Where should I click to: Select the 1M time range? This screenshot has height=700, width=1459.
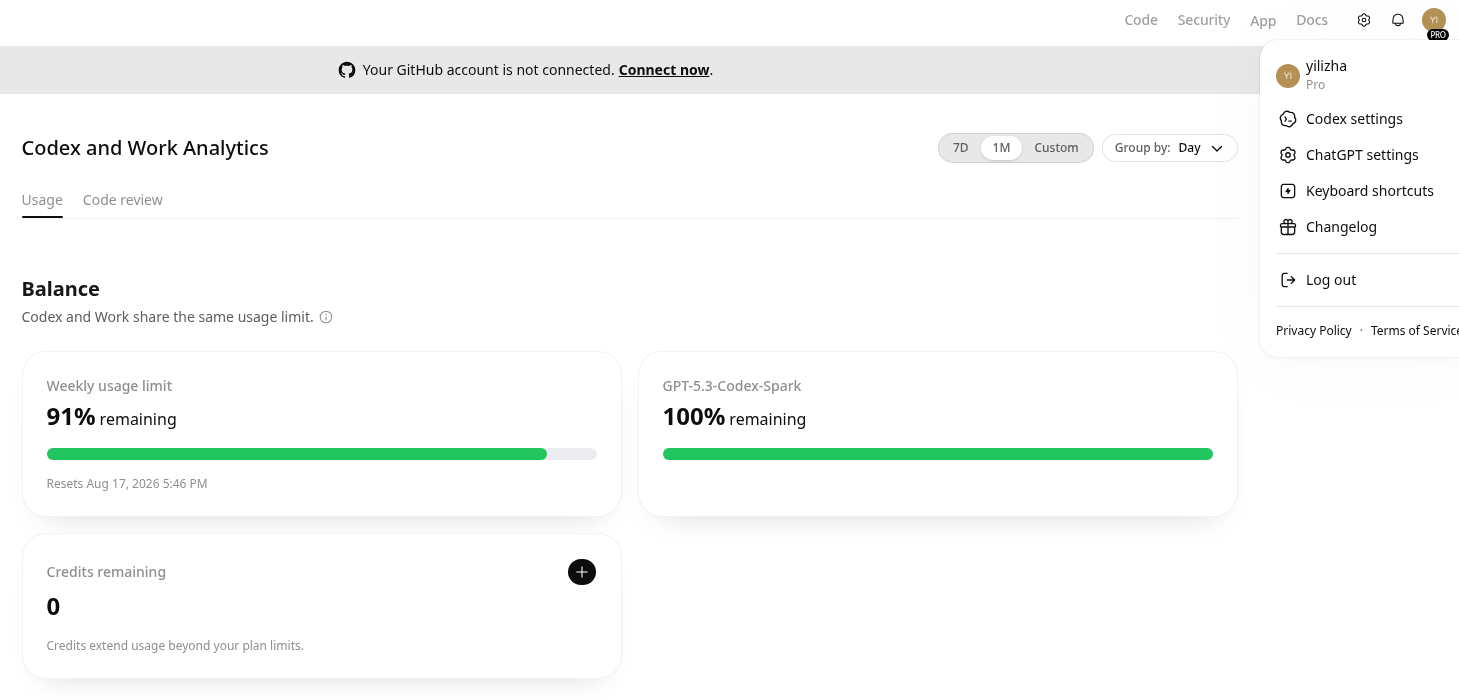click(1001, 148)
